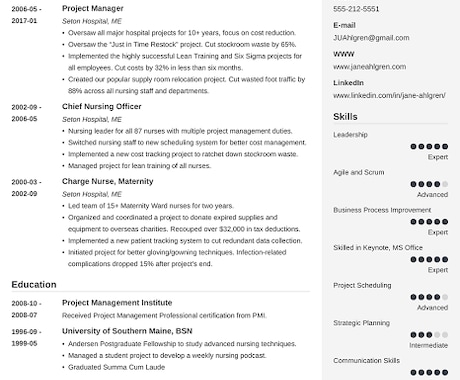Click the Skilled in Keynote rating dots
Image resolution: width=460 pixels, height=380 pixels.
click(x=429, y=259)
